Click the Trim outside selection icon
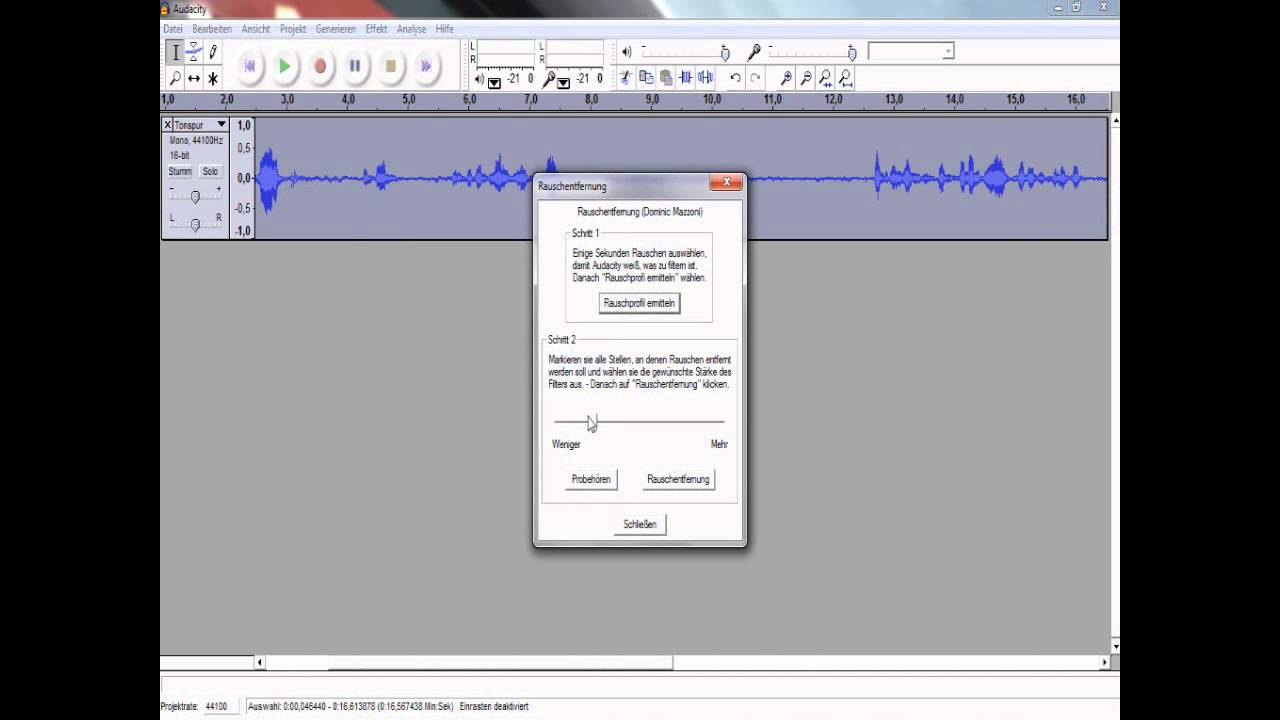 point(686,77)
